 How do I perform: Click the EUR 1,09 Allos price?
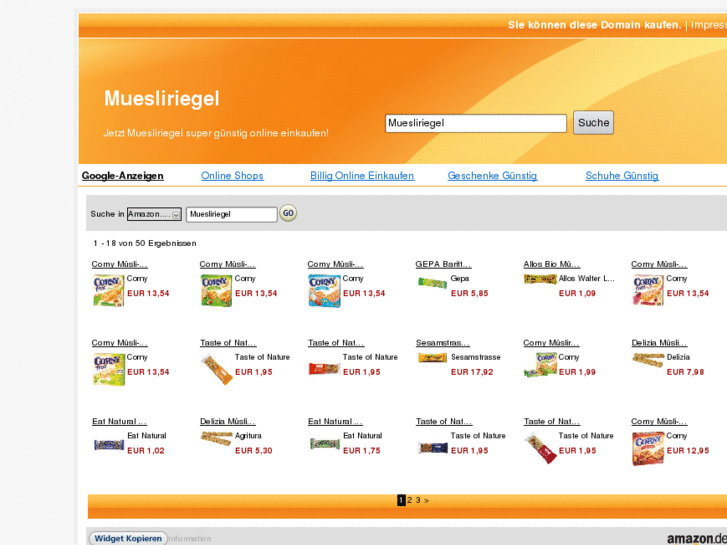tap(577, 293)
